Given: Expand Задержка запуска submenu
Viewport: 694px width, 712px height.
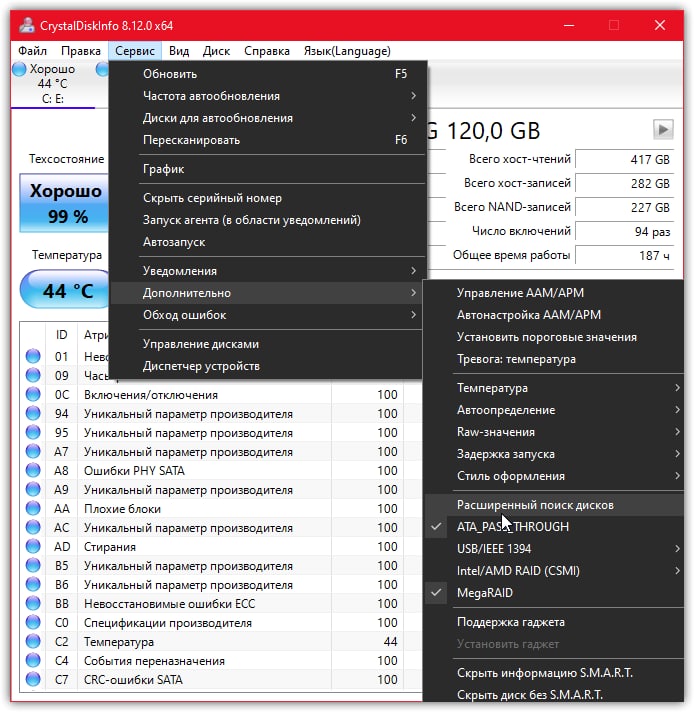Looking at the screenshot, I should [554, 454].
